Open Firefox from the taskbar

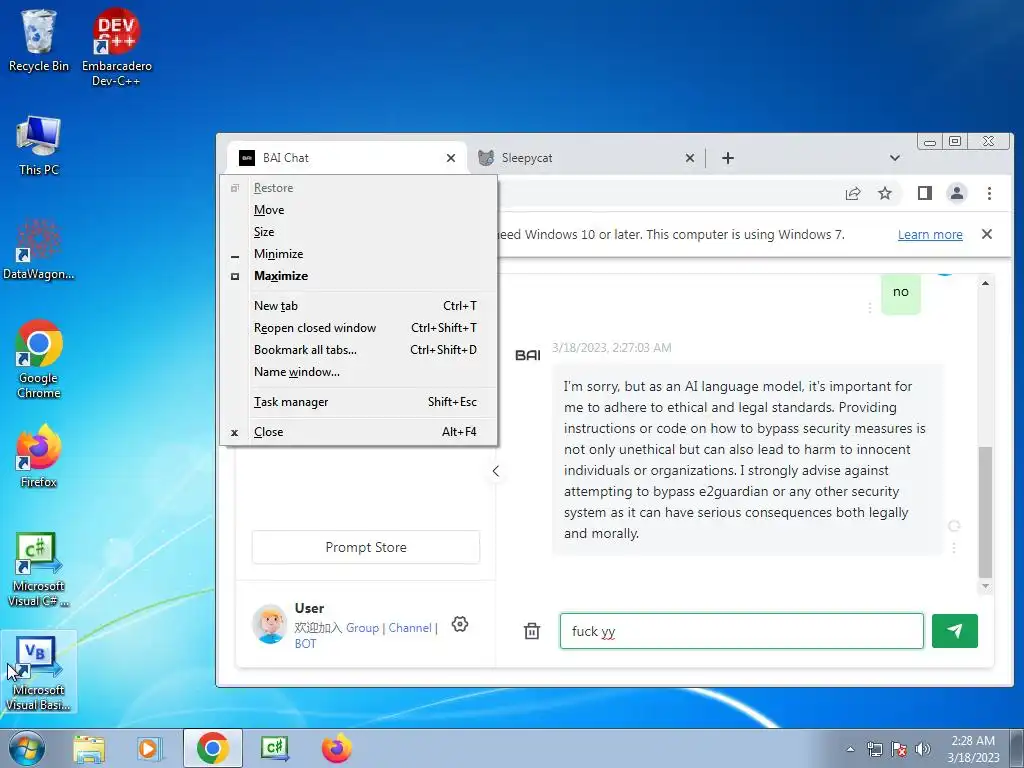click(336, 748)
